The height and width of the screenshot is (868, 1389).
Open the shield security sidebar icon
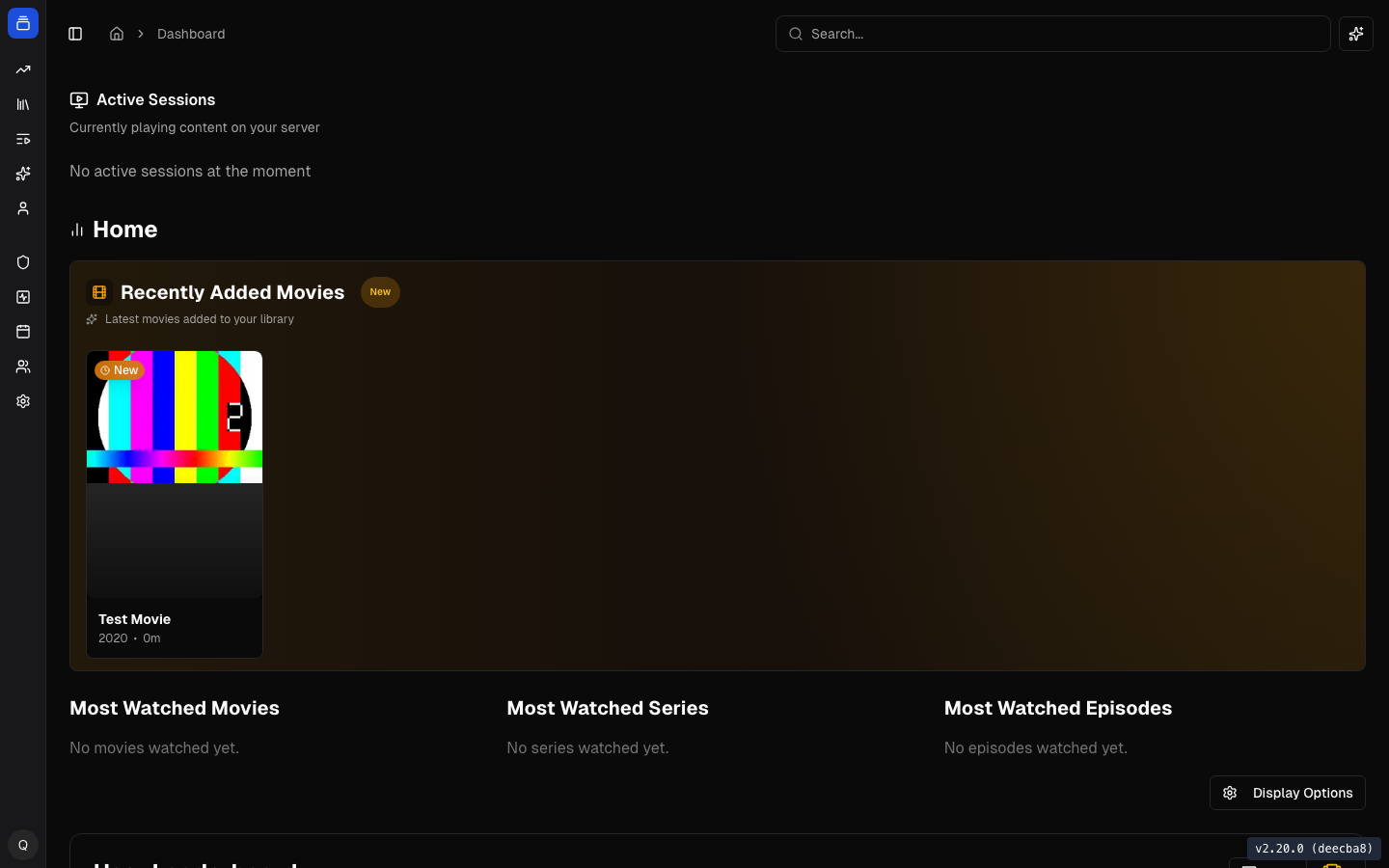(x=23, y=262)
